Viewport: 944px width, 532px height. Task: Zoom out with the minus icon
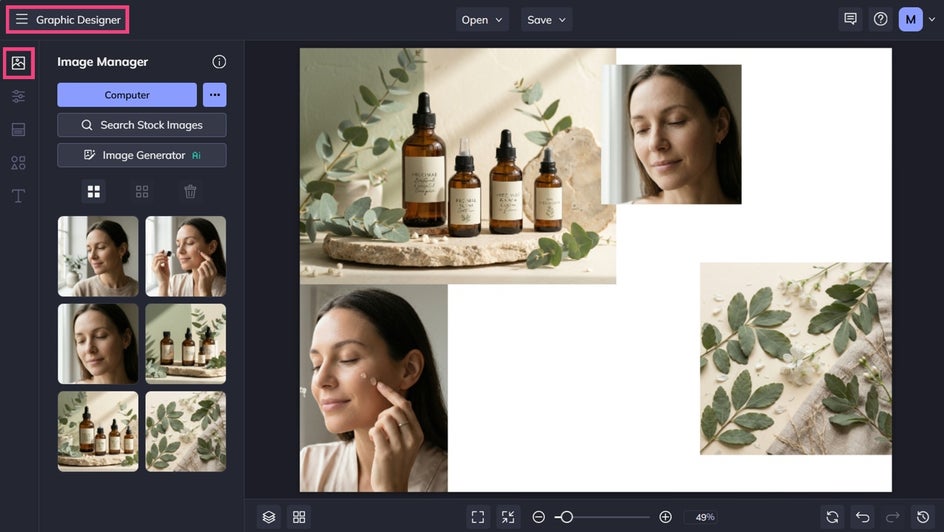(x=539, y=517)
